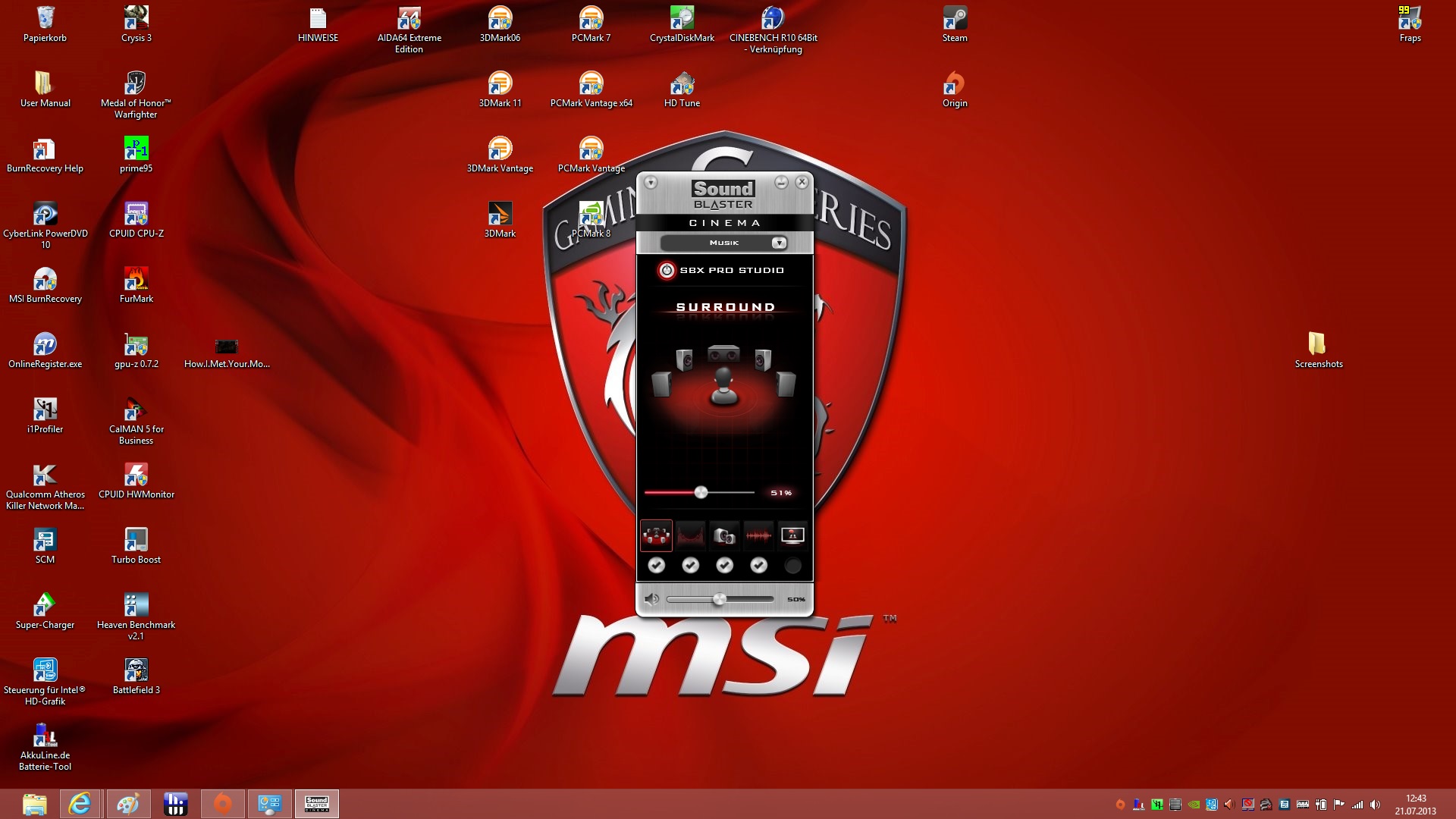Open the battery power tray icon
Image resolution: width=1456 pixels, height=819 pixels.
coord(1321,805)
